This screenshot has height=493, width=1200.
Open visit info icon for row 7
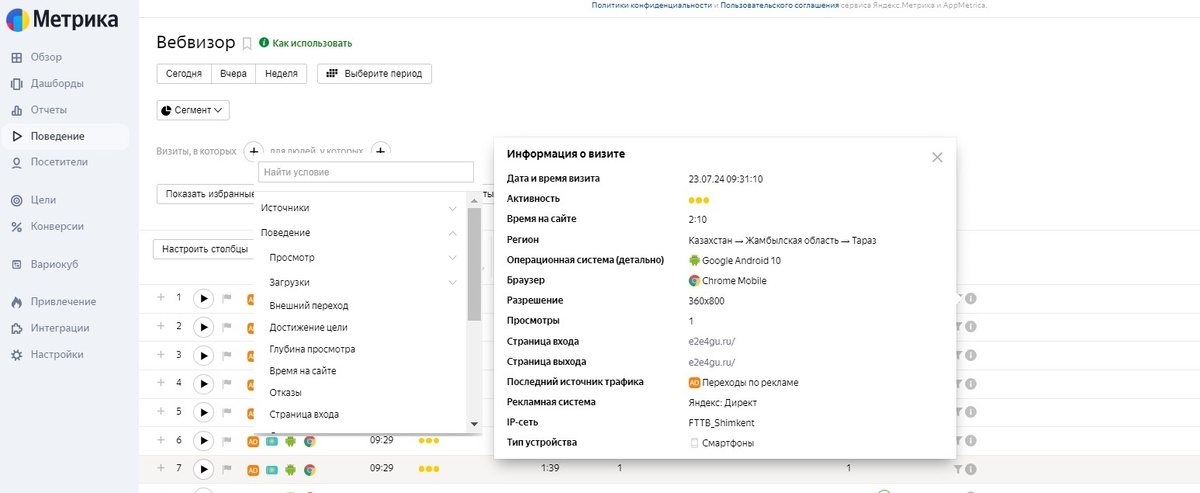pyautogui.click(x=971, y=469)
